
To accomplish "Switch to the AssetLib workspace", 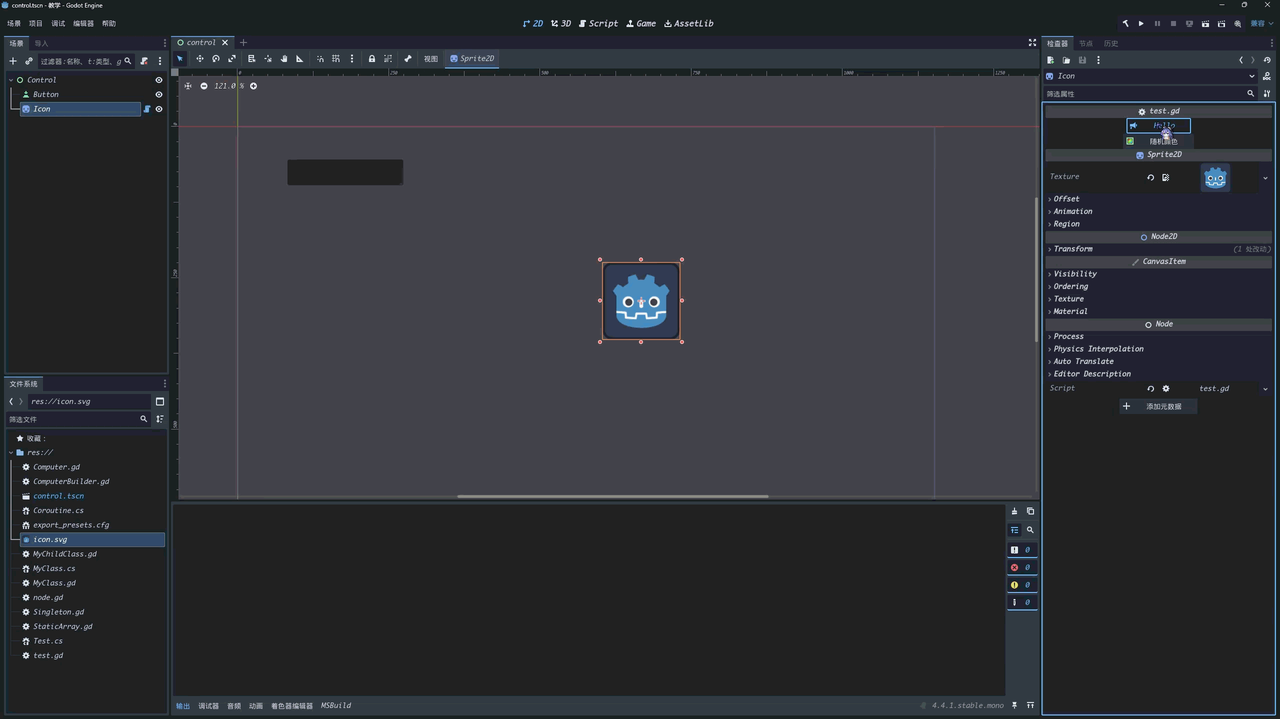I will (x=689, y=23).
